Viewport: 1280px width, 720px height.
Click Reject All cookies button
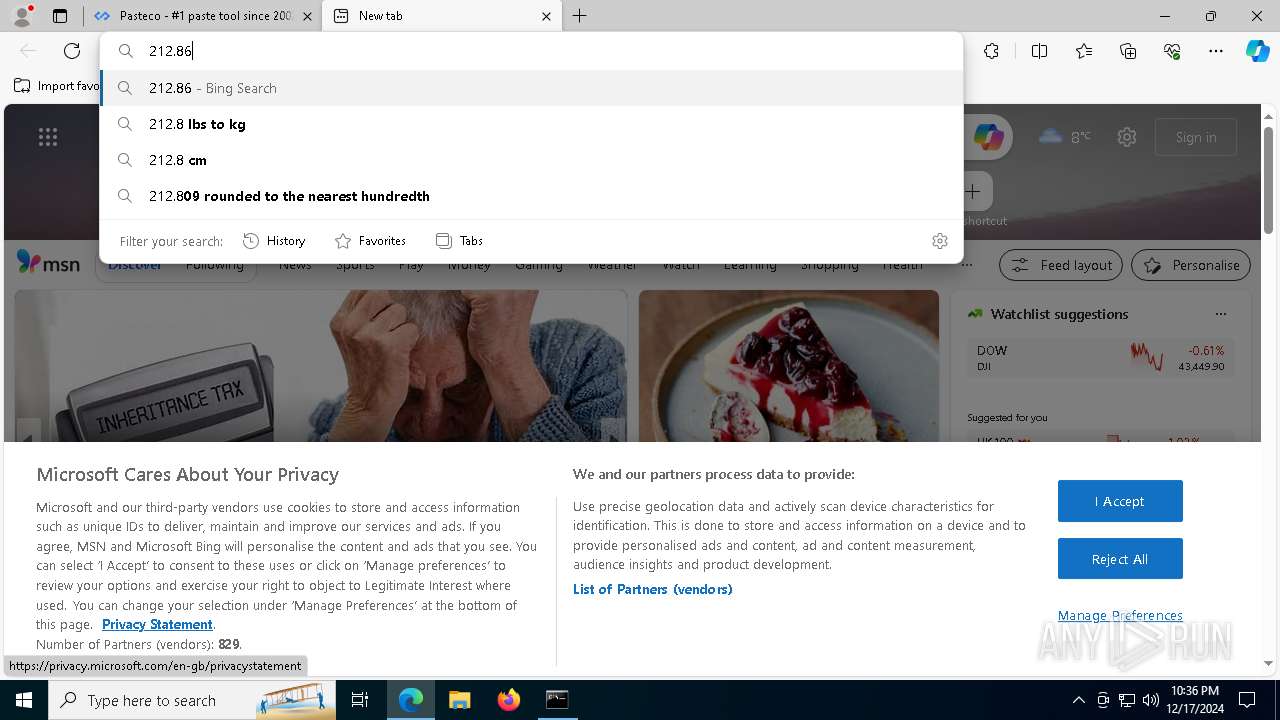(1120, 559)
